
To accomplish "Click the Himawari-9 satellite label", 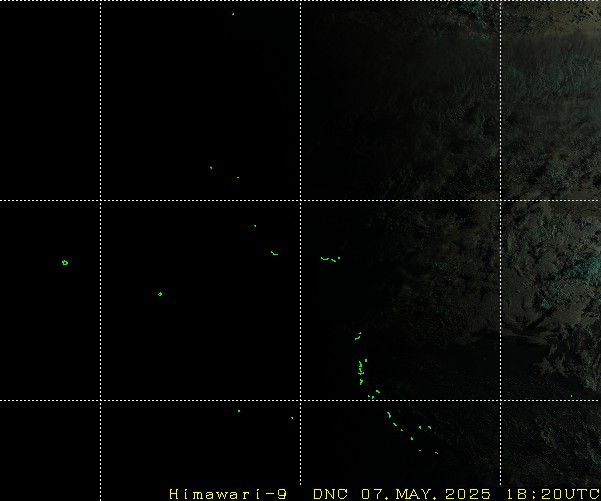I will pyautogui.click(x=228, y=494).
